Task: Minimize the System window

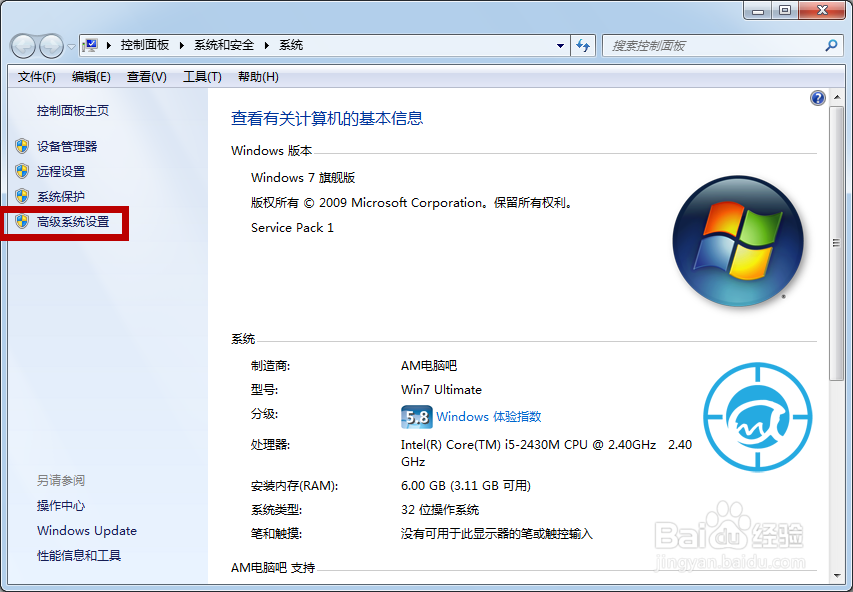Action: coord(758,10)
